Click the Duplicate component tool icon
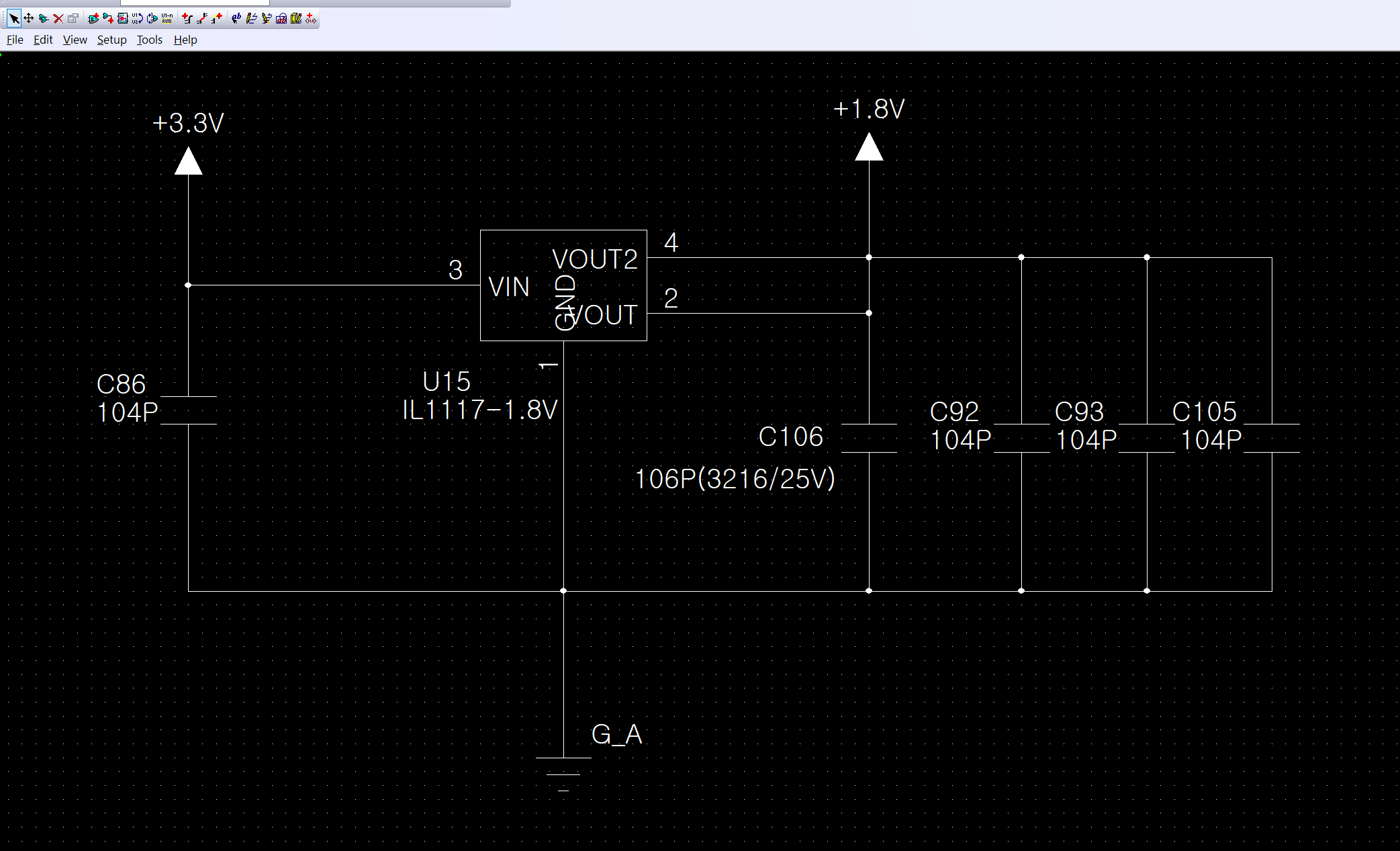1400x851 pixels. point(44,18)
